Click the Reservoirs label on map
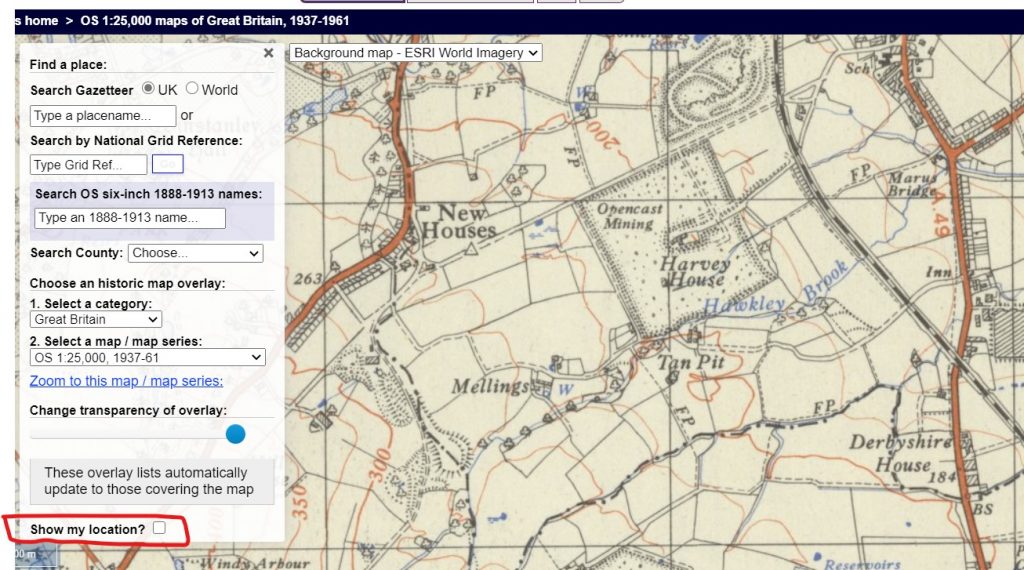Screen dimensions: 1024x570 [x=862, y=564]
